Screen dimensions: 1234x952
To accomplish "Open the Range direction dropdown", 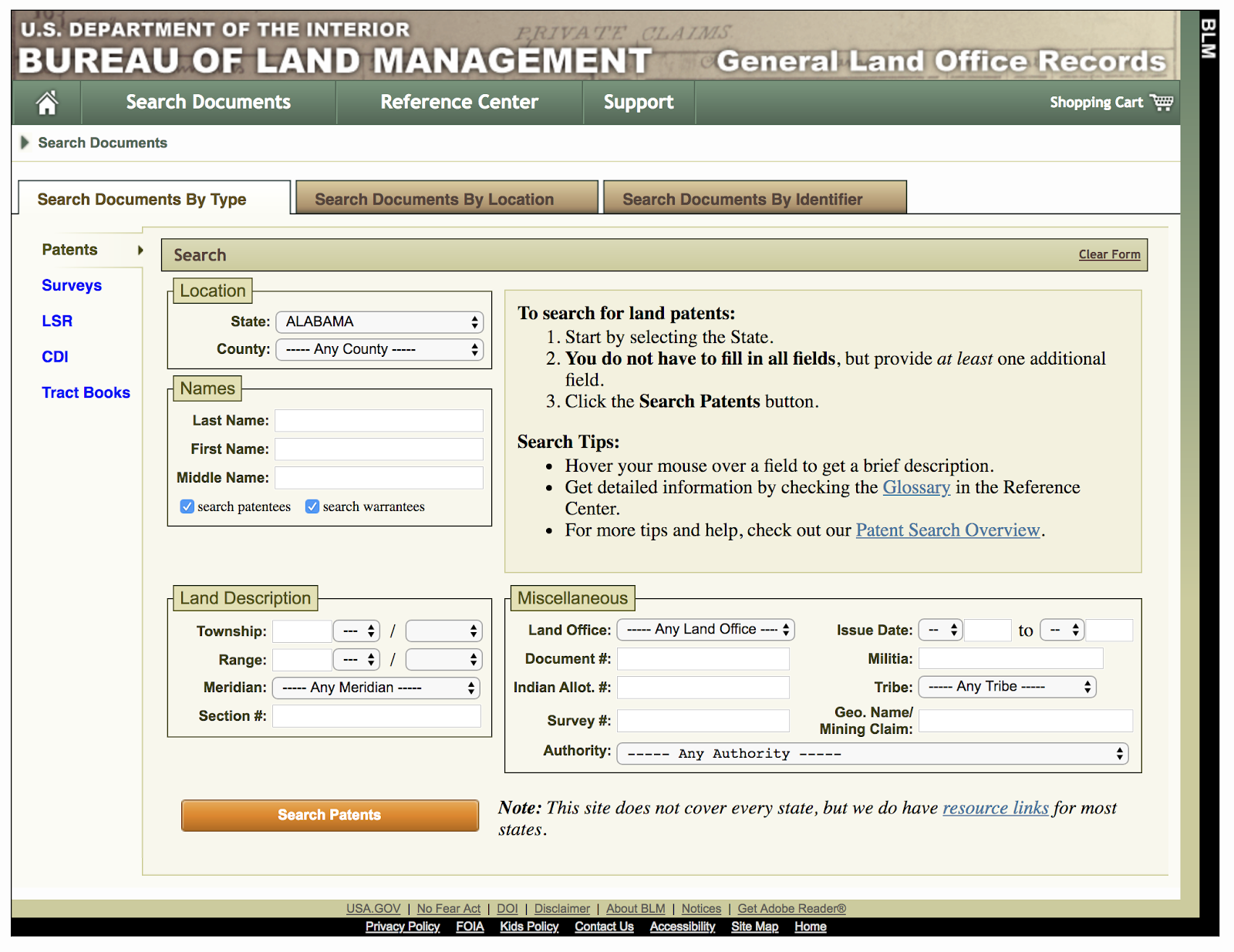I will (357, 660).
